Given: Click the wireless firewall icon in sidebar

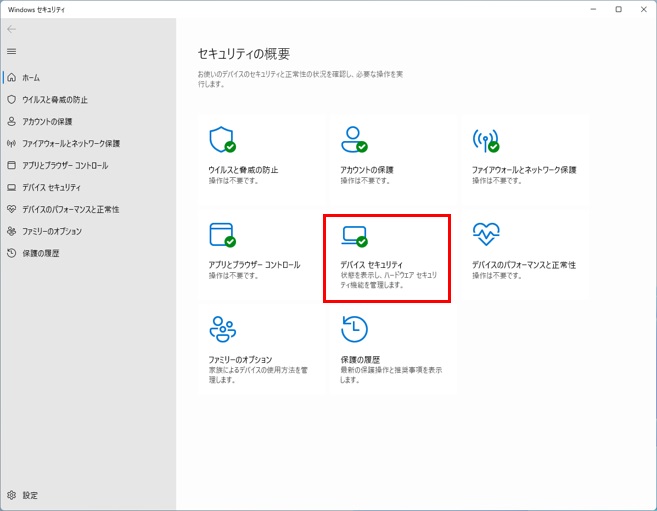Looking at the screenshot, I should coord(11,143).
